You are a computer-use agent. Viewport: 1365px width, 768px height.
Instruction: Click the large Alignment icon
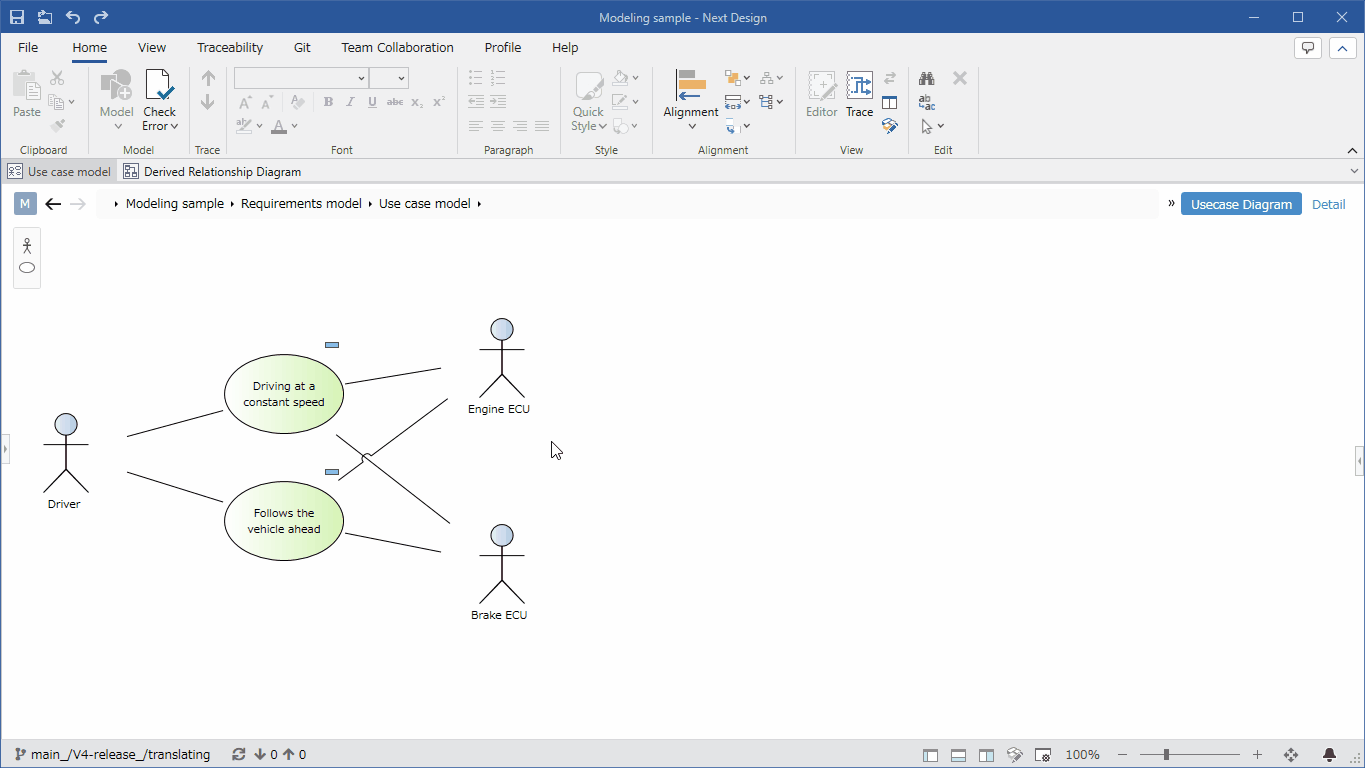(691, 86)
